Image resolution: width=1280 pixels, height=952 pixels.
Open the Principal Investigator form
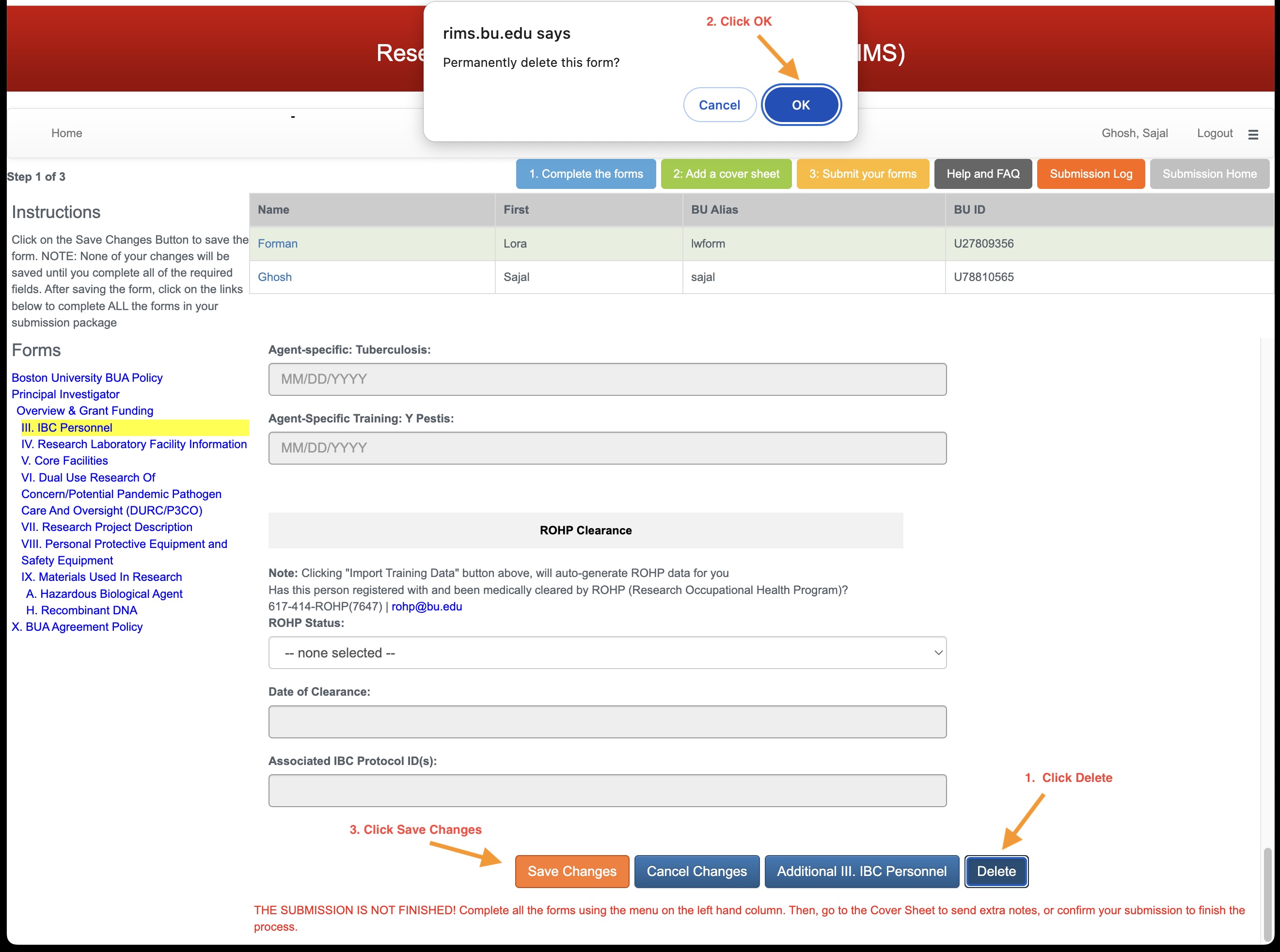pos(66,394)
